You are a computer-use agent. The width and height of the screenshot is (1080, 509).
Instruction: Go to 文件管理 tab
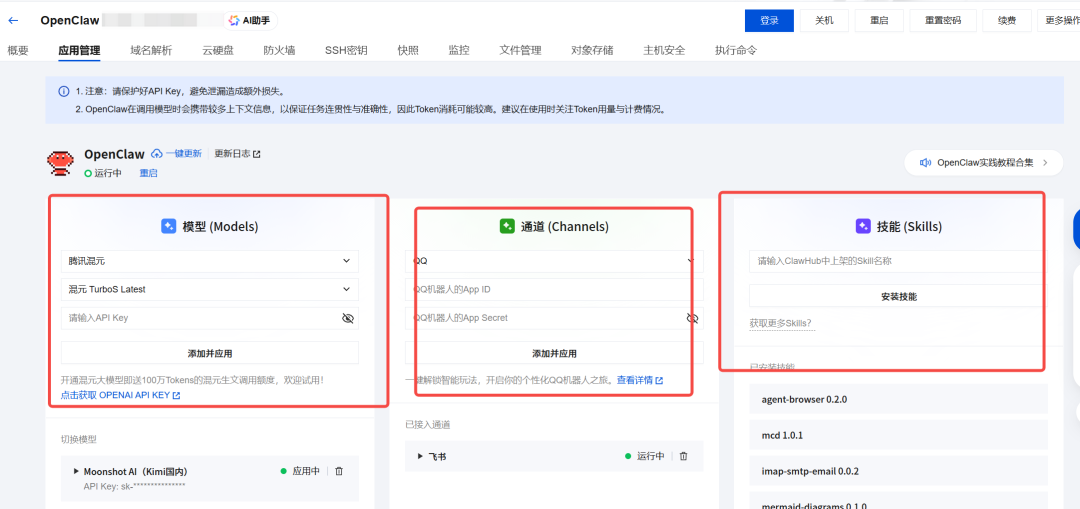pos(520,50)
